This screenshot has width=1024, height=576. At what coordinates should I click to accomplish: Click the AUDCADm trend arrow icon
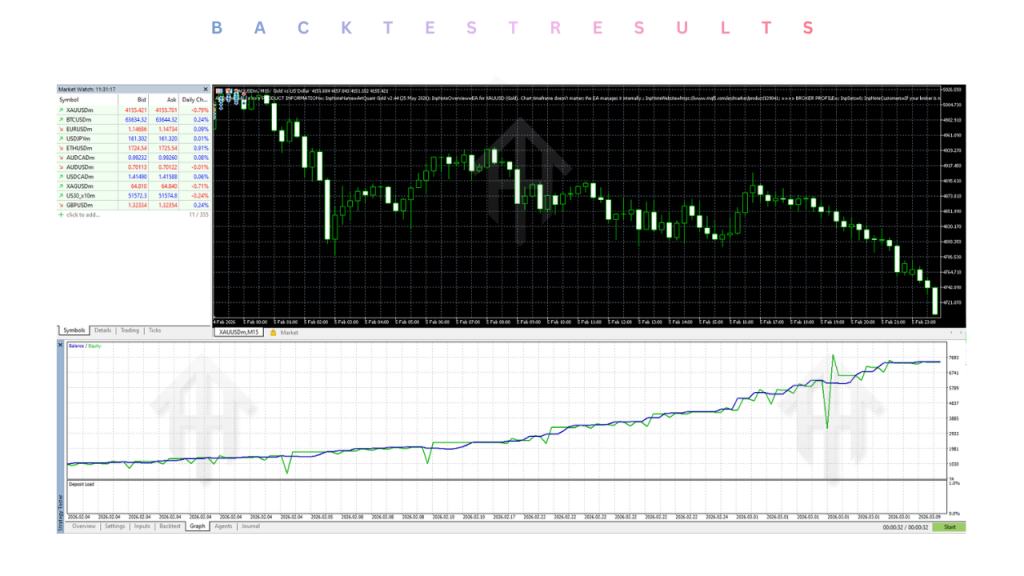pyautogui.click(x=61, y=158)
